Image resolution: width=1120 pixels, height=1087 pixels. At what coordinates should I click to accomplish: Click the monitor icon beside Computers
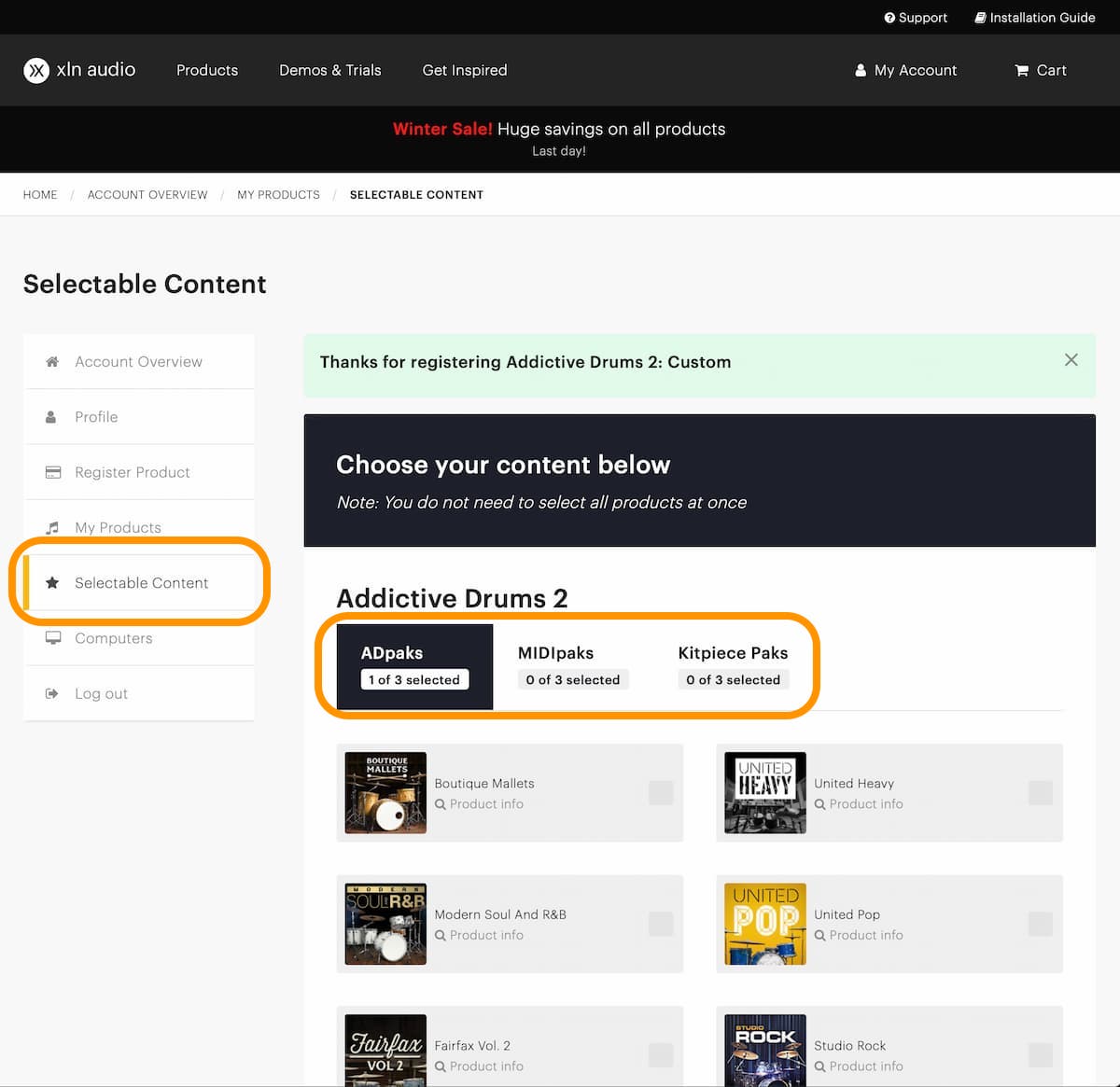tap(53, 638)
